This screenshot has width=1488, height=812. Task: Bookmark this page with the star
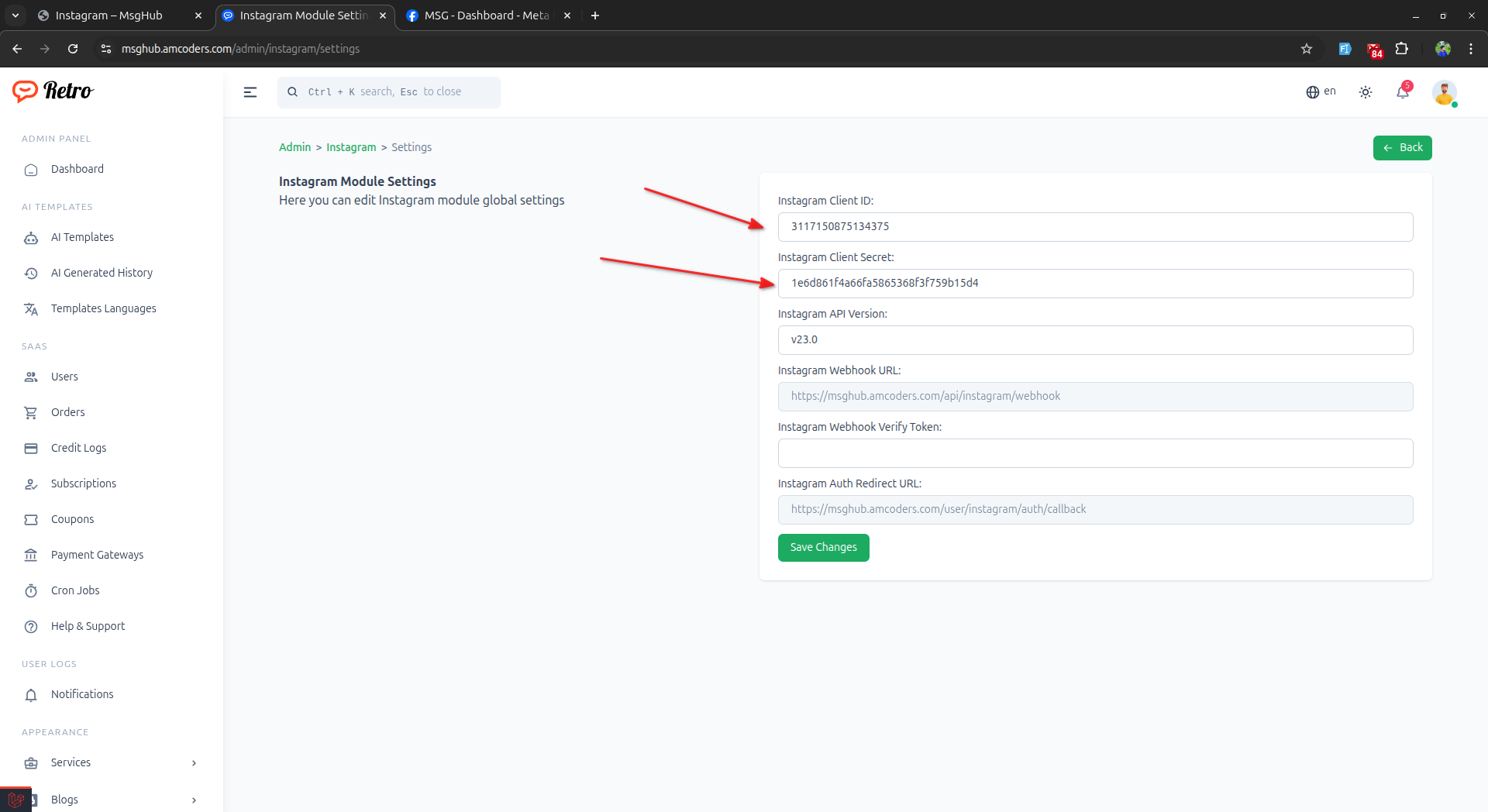[1307, 48]
